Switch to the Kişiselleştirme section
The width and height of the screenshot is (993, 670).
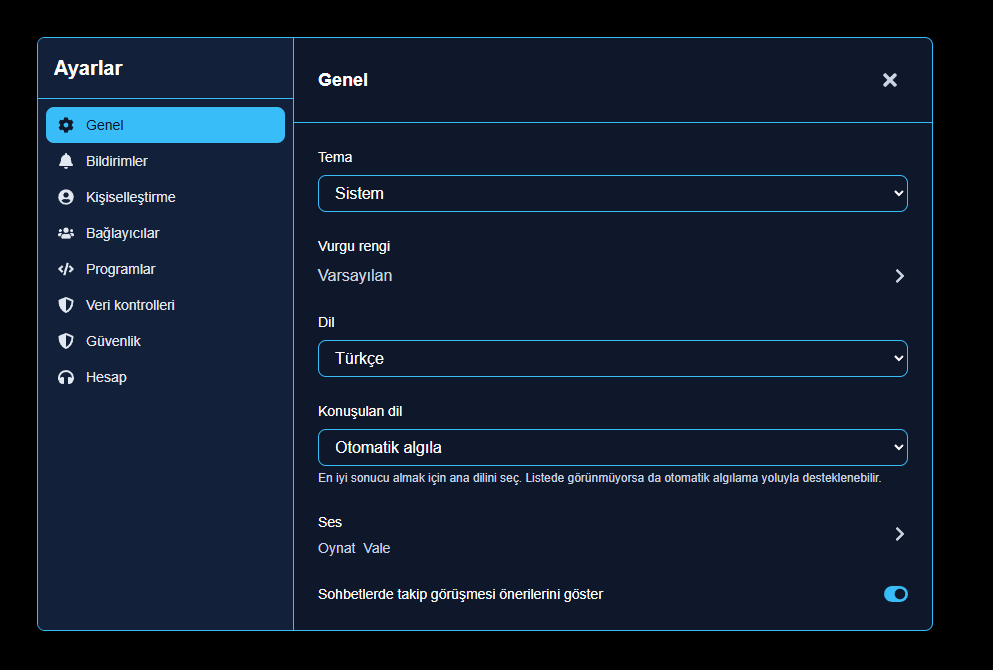165,197
